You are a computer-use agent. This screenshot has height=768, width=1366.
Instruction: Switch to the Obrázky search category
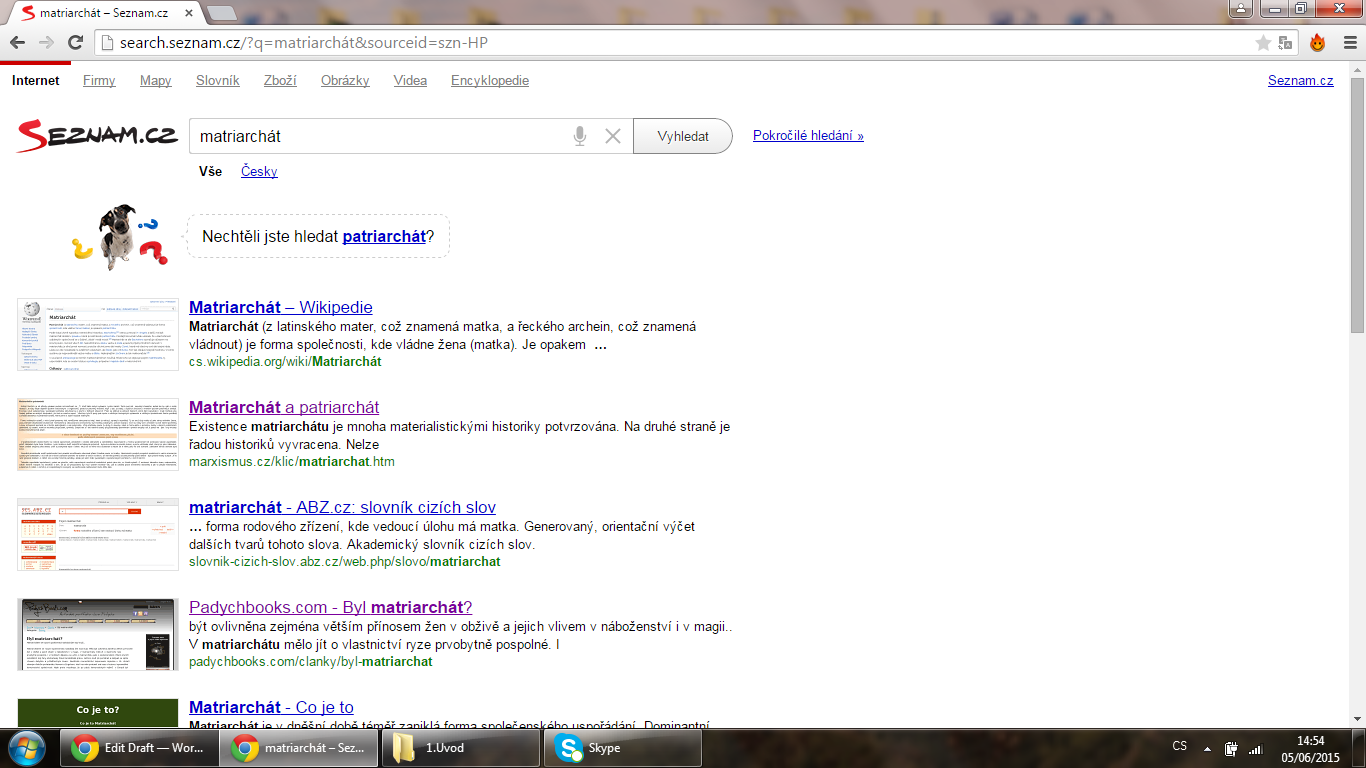345,81
